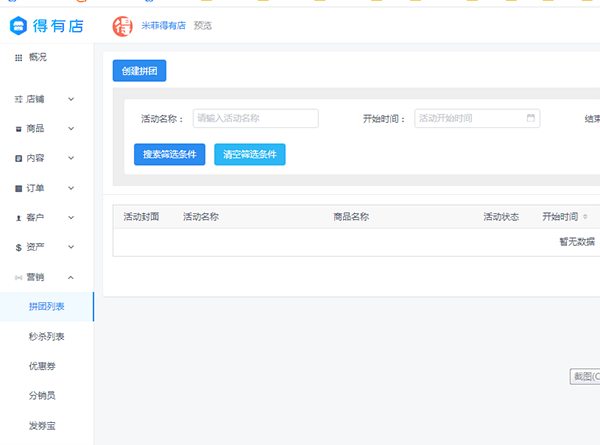Click calendar icon in 开始时间 field
Screen dimensions: 600x445
tap(530, 118)
